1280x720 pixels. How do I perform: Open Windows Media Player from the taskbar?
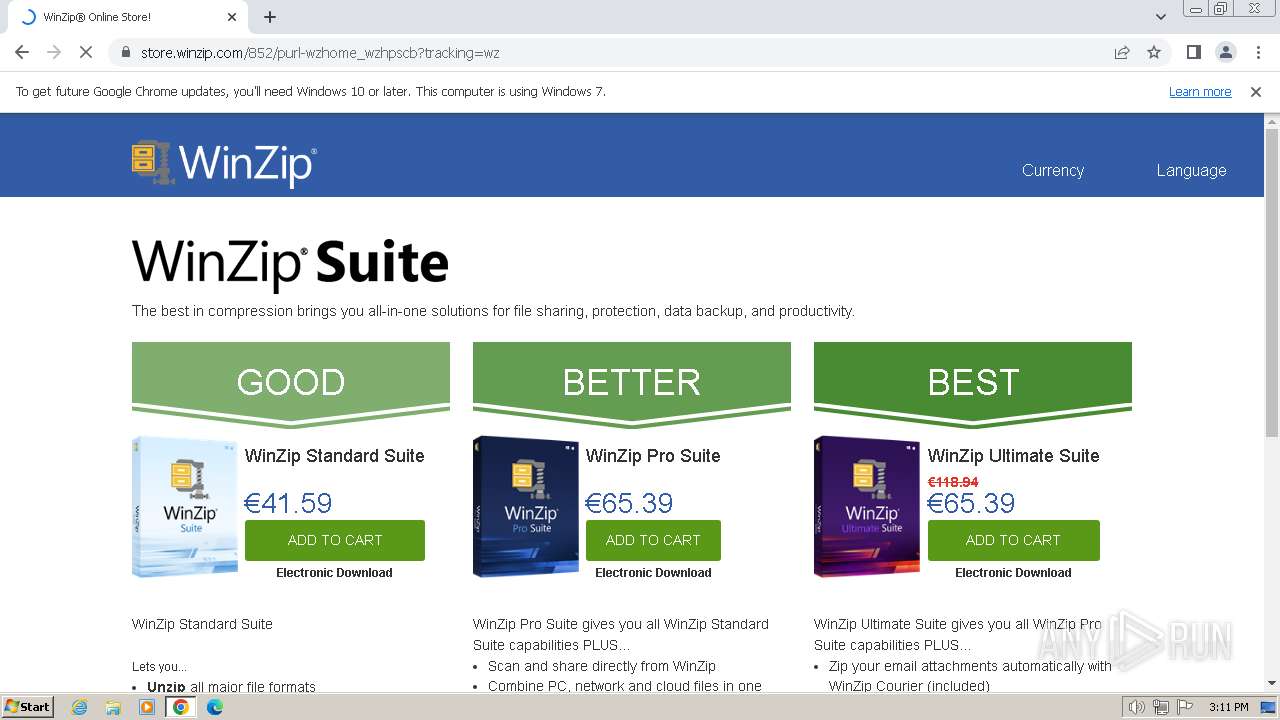[147, 707]
